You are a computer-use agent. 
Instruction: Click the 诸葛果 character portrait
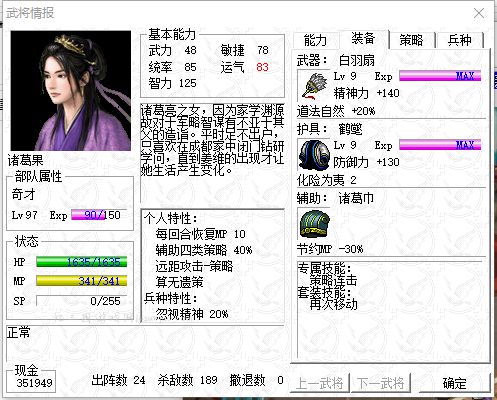(71, 91)
